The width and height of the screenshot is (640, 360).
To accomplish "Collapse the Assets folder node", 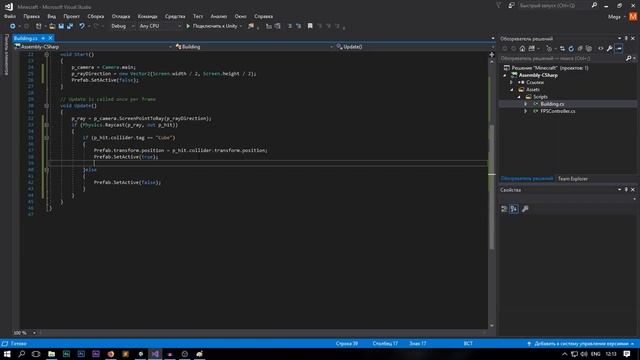I will 512,90.
